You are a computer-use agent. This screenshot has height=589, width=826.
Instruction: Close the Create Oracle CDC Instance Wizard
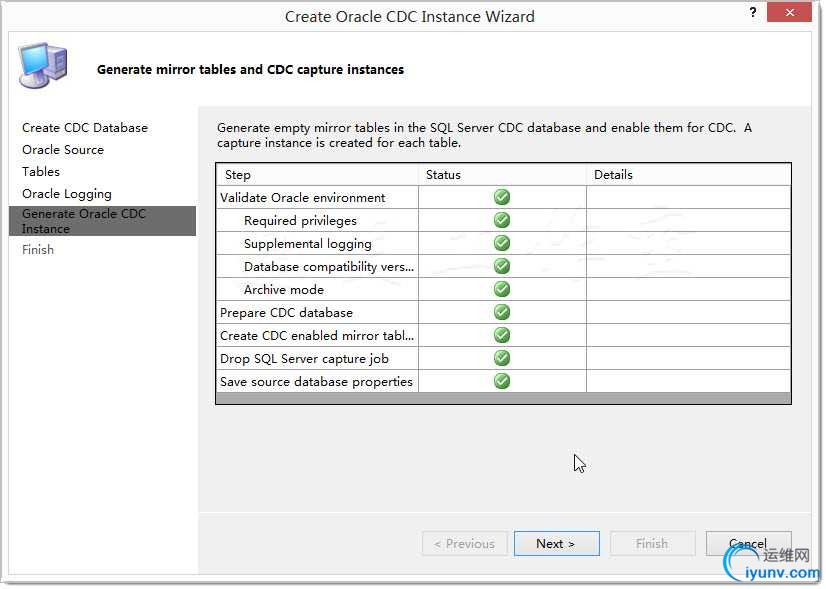point(789,13)
